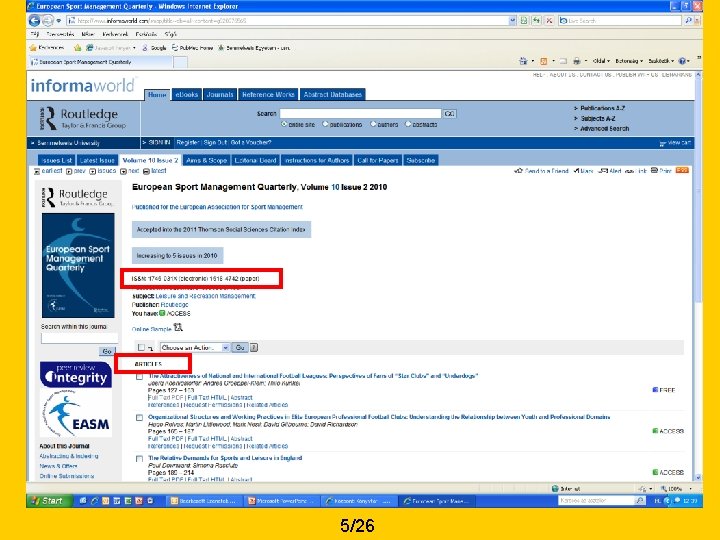Click the Subscribe tab link
Image resolution: width=720 pixels, height=540 pixels.
pyautogui.click(x=420, y=160)
